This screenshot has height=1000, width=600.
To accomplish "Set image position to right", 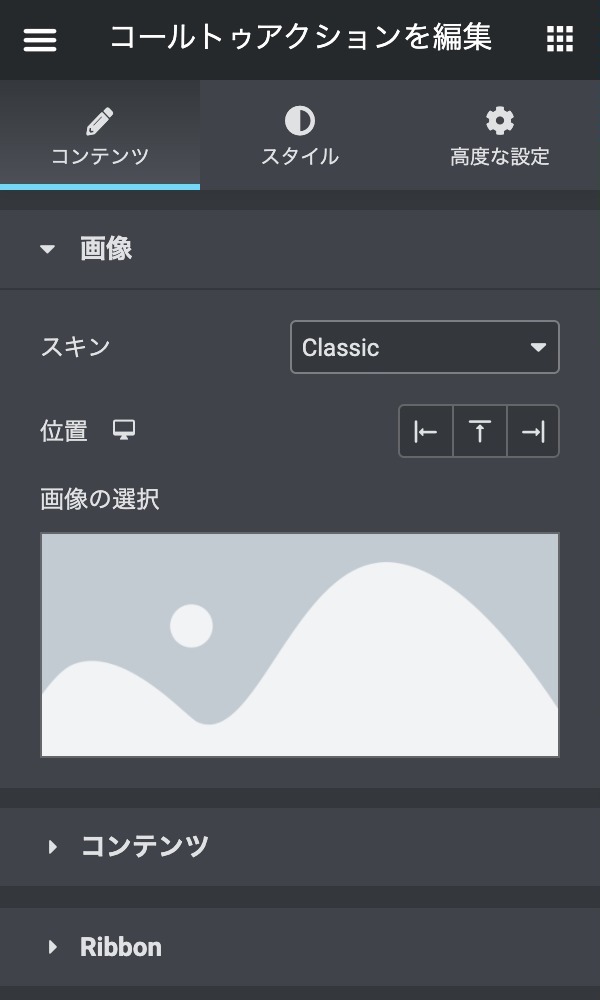I will click(533, 431).
